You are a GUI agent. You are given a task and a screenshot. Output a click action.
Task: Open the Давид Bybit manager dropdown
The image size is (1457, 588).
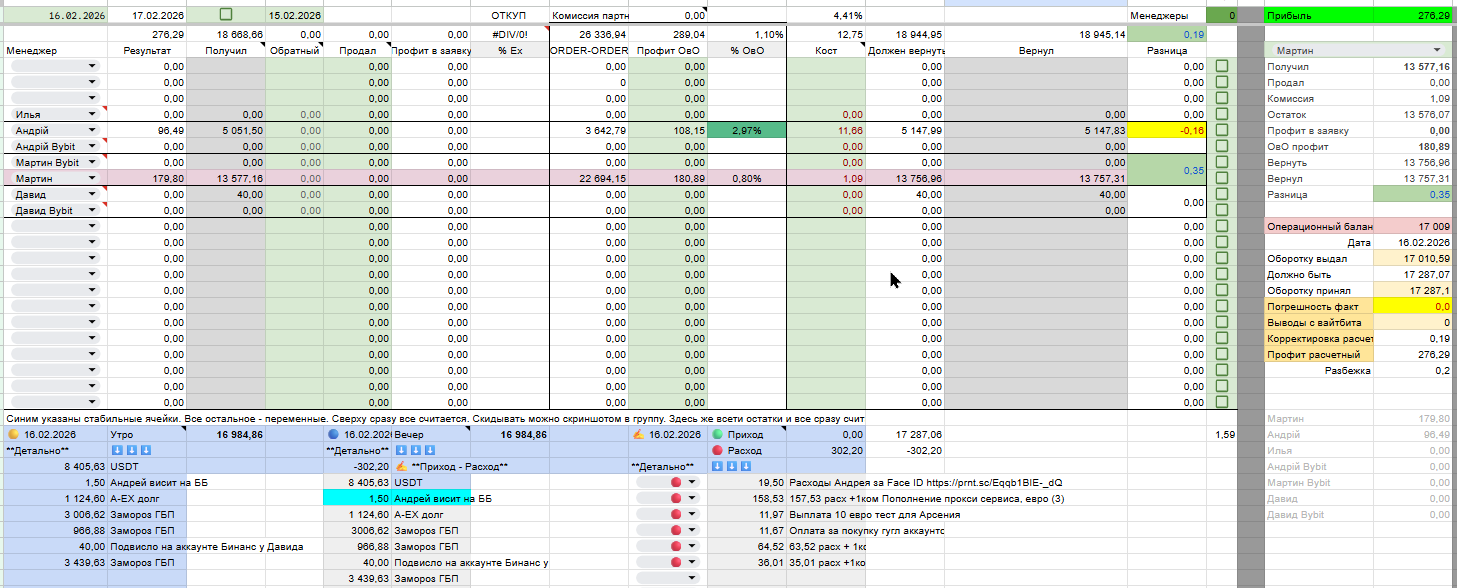pyautogui.click(x=93, y=211)
